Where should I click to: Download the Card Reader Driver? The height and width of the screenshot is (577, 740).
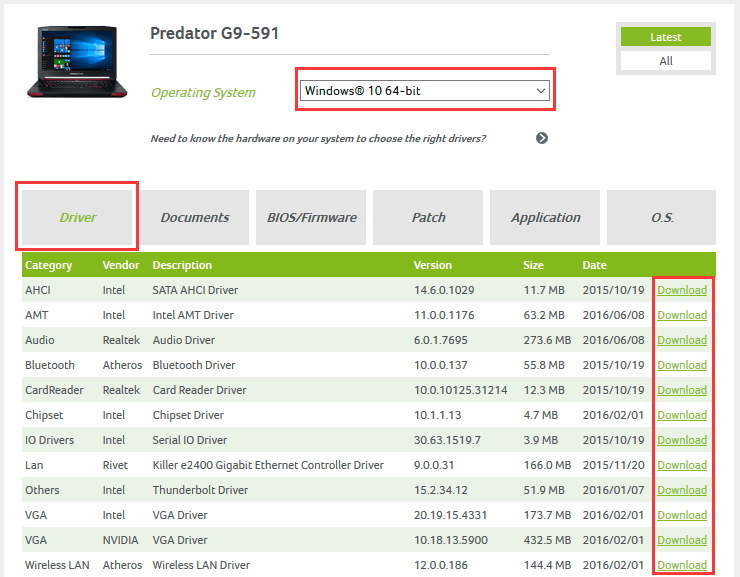(682, 390)
